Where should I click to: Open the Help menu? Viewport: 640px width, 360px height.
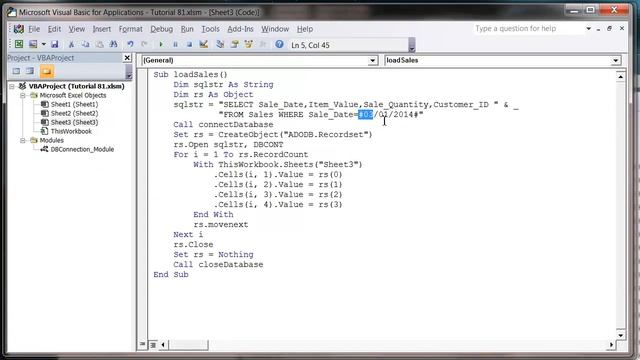point(304,29)
